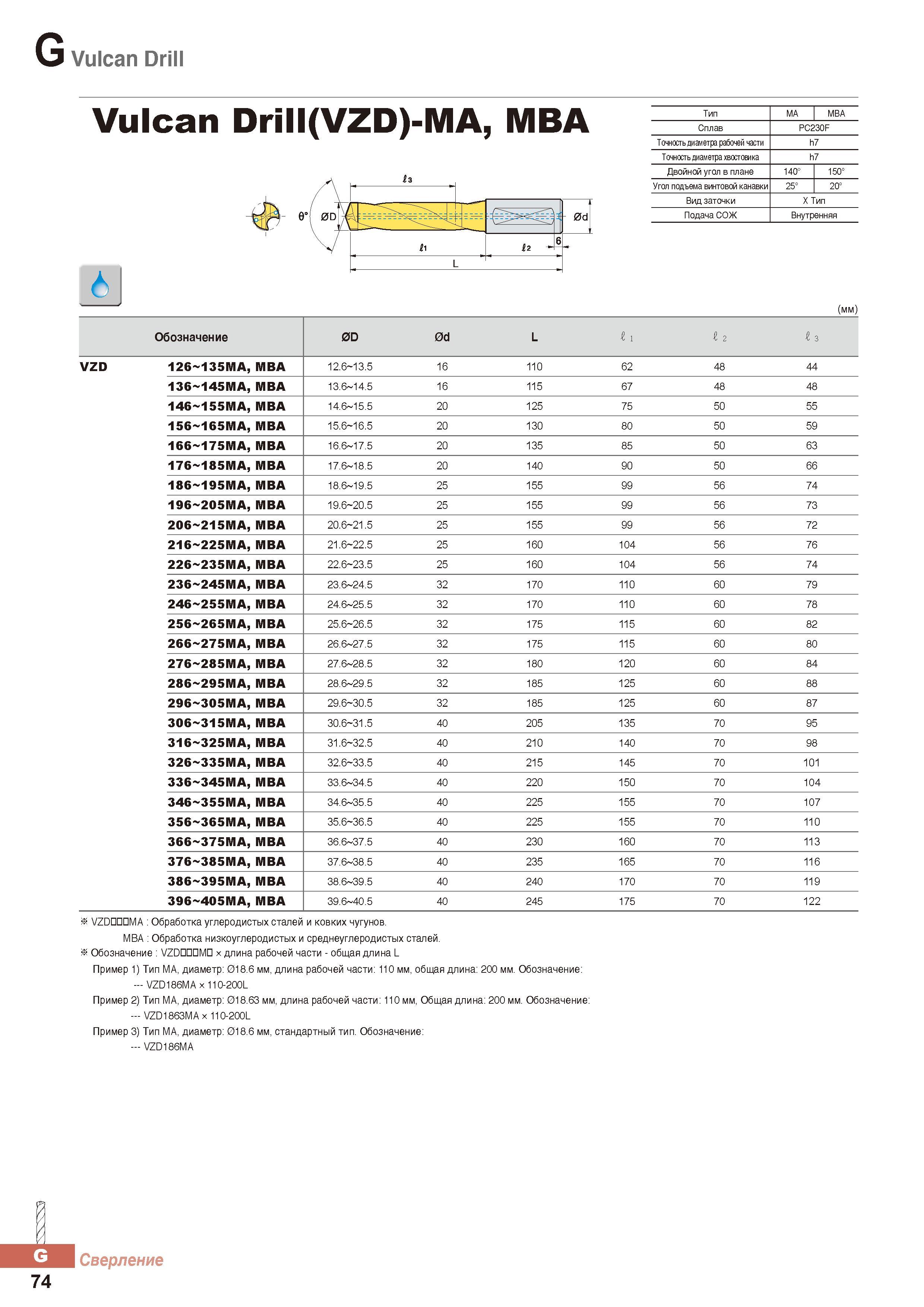Click the '(мм)' unit label
This screenshot has height=1307, width=924.
click(847, 309)
